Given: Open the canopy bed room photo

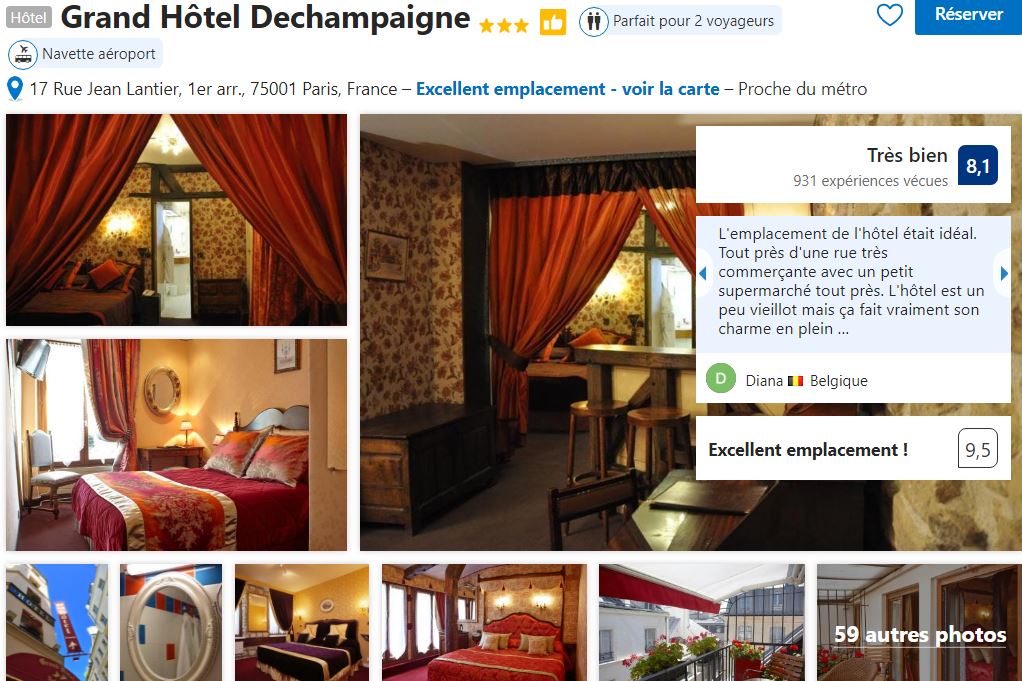Looking at the screenshot, I should 177,220.
